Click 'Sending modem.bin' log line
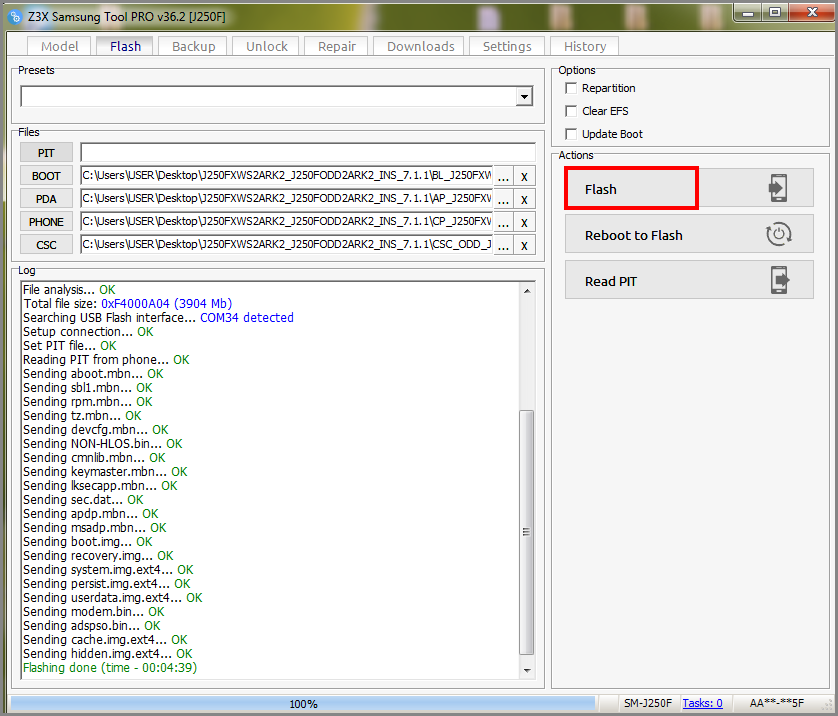 click(94, 612)
